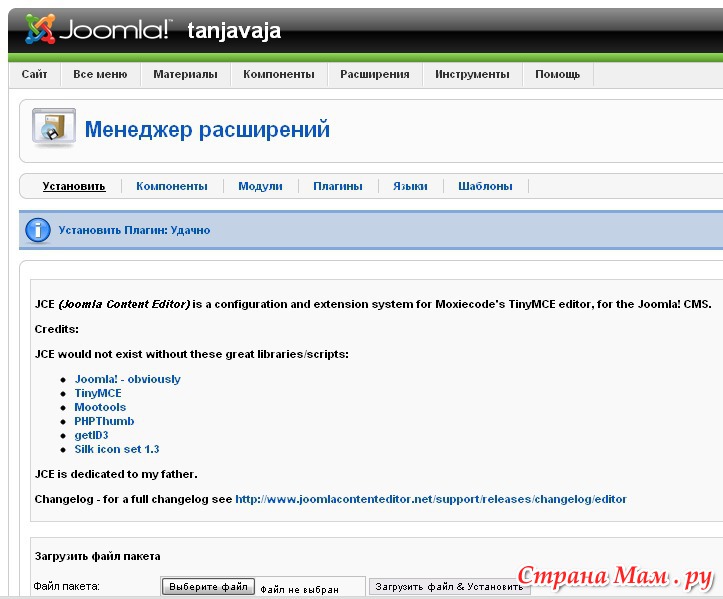The height and width of the screenshot is (599, 723).
Task: Follow the Mootools link
Action: (x=100, y=407)
